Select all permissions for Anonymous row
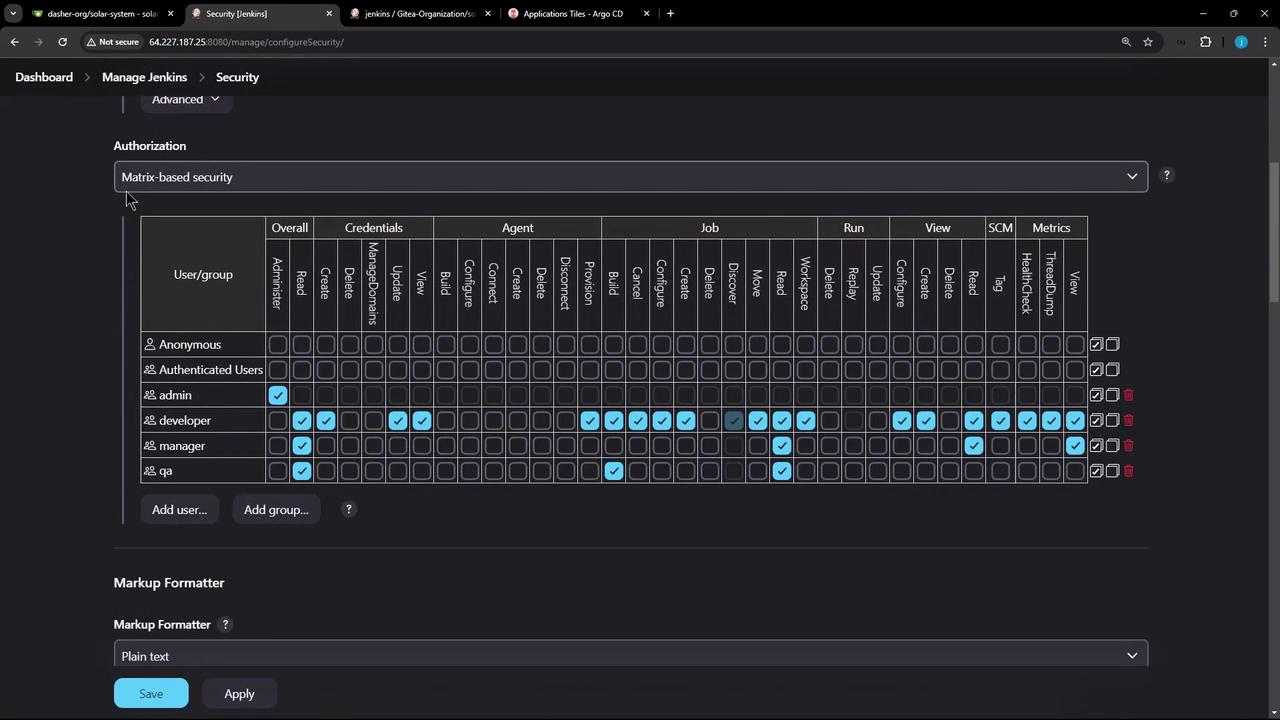Screen dimensions: 1280x720 click(x=1096, y=345)
